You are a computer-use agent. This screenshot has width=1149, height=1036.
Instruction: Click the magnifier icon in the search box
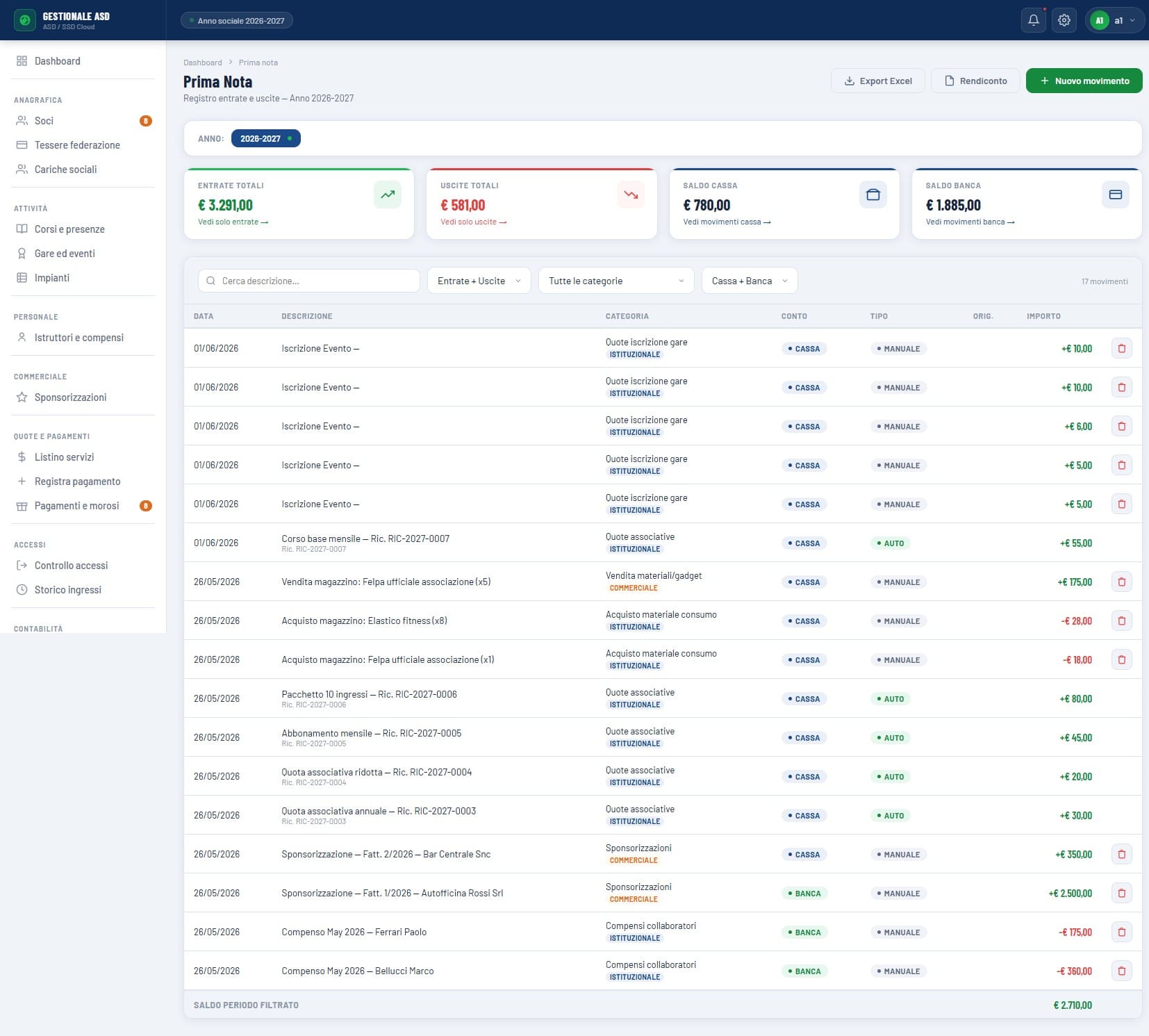pos(210,281)
